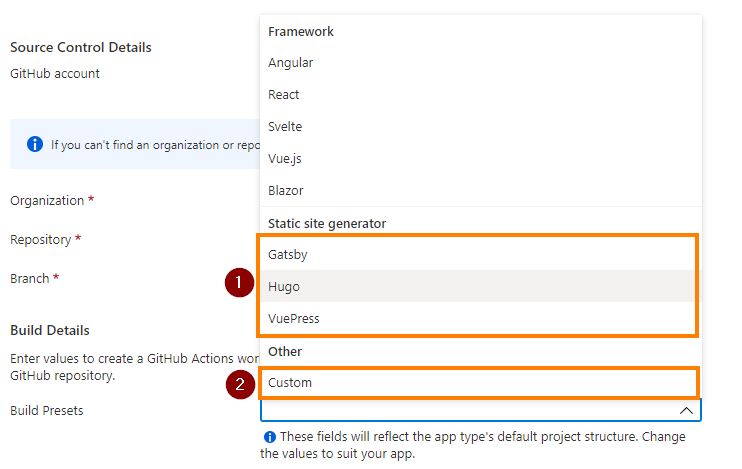
Task: Click the Static site generator header
Action: click(x=327, y=223)
